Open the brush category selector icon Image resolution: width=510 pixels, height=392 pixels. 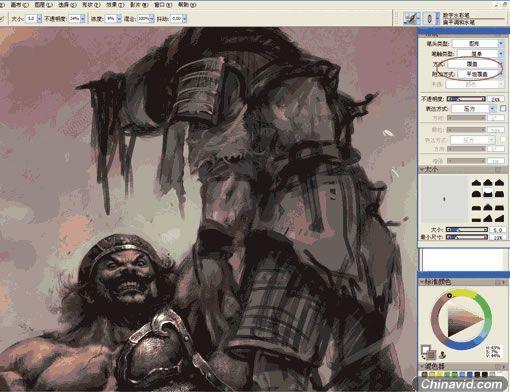coord(411,18)
